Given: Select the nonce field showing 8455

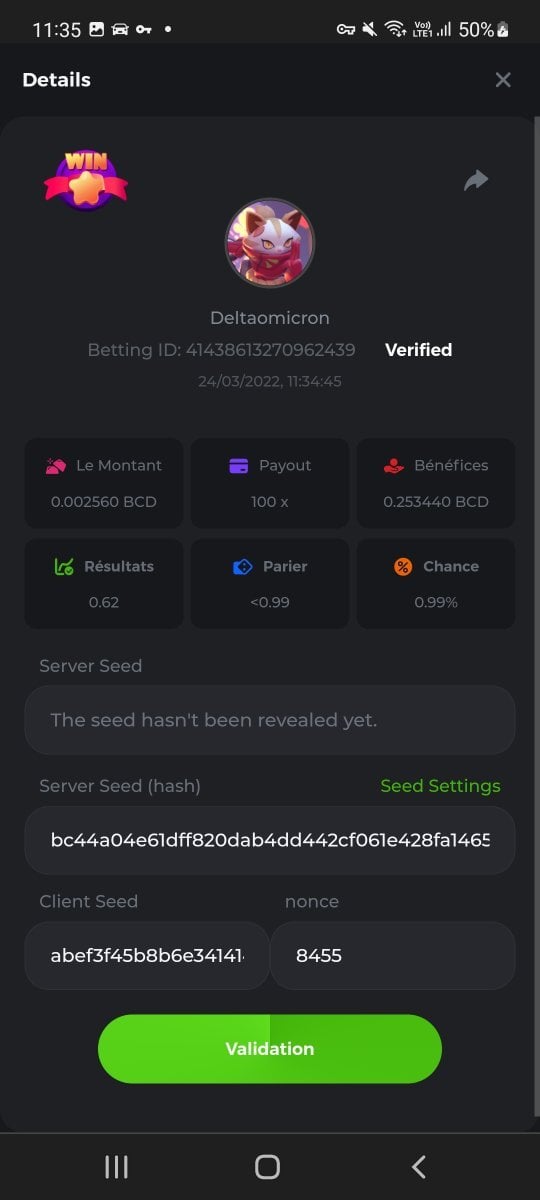Looking at the screenshot, I should point(393,956).
